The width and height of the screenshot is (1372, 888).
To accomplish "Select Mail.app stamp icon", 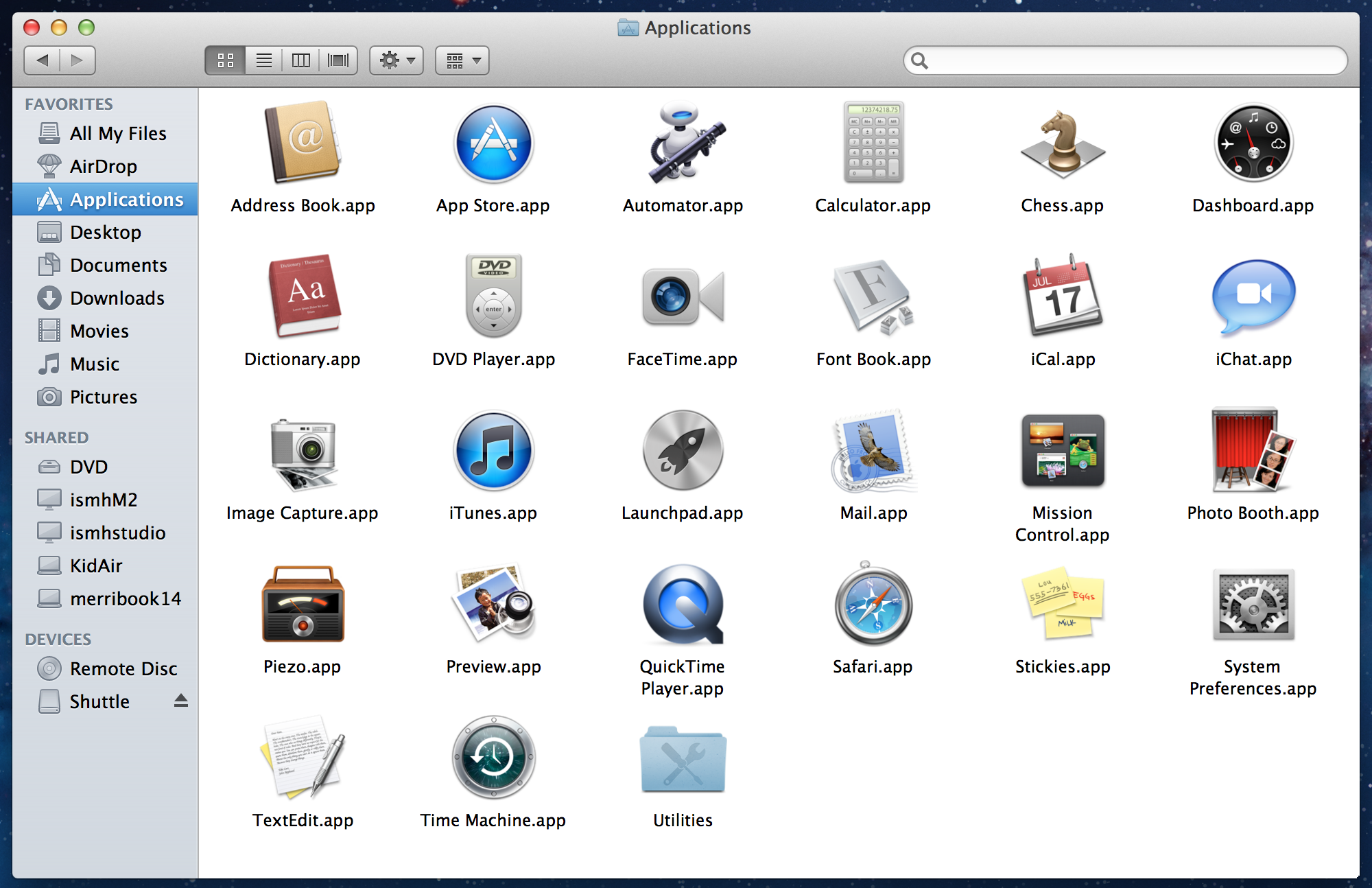I will pos(873,450).
